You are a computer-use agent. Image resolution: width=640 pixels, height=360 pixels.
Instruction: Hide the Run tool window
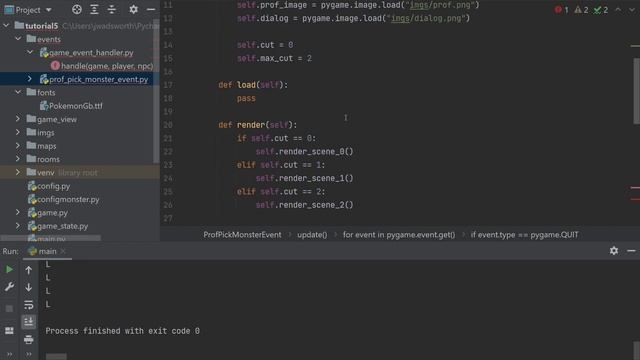pos(631,251)
